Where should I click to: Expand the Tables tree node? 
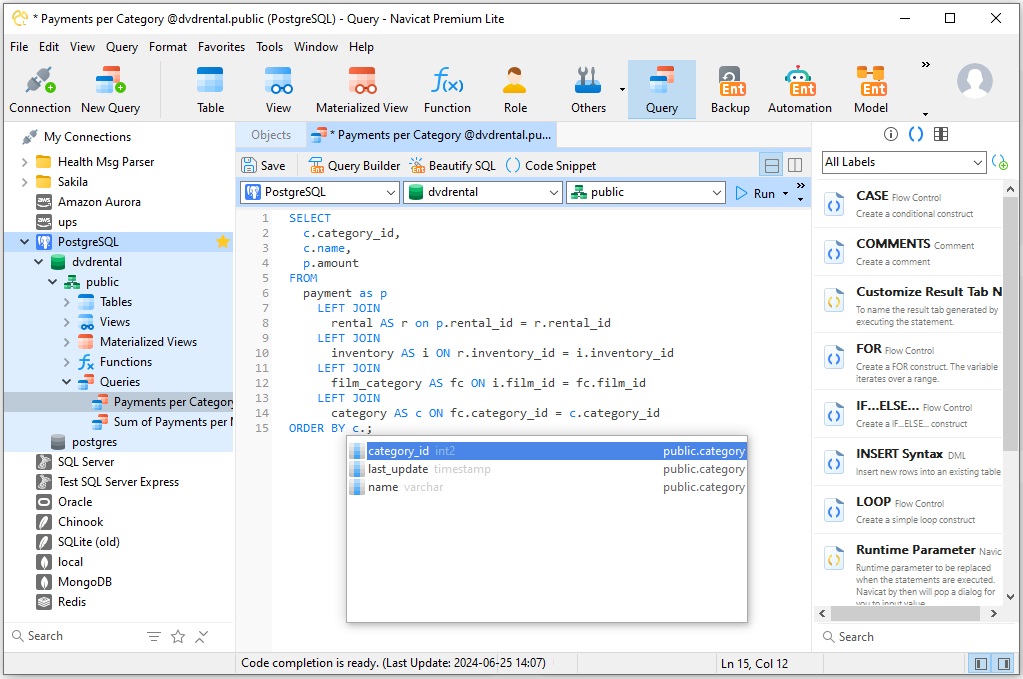click(67, 303)
